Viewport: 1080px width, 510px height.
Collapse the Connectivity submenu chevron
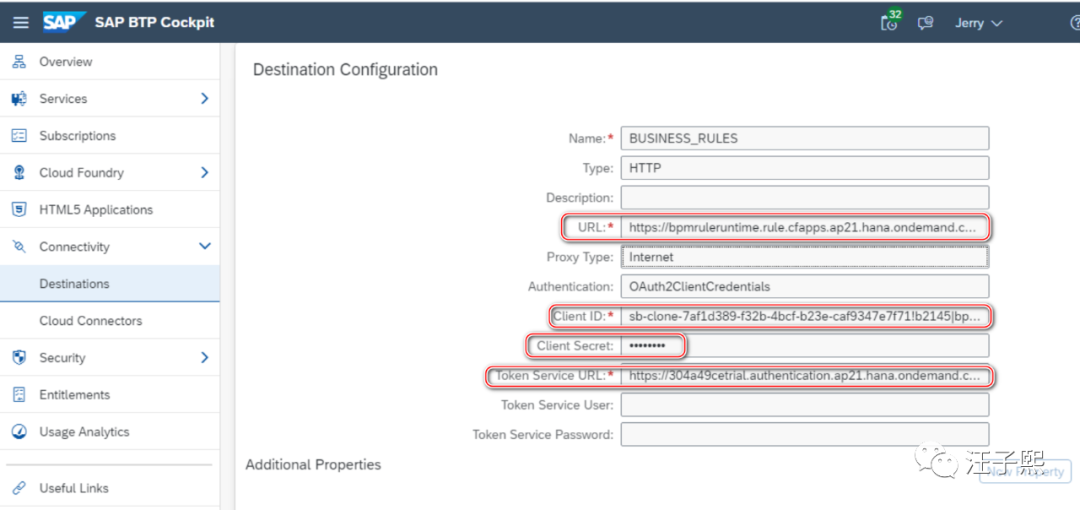click(205, 246)
